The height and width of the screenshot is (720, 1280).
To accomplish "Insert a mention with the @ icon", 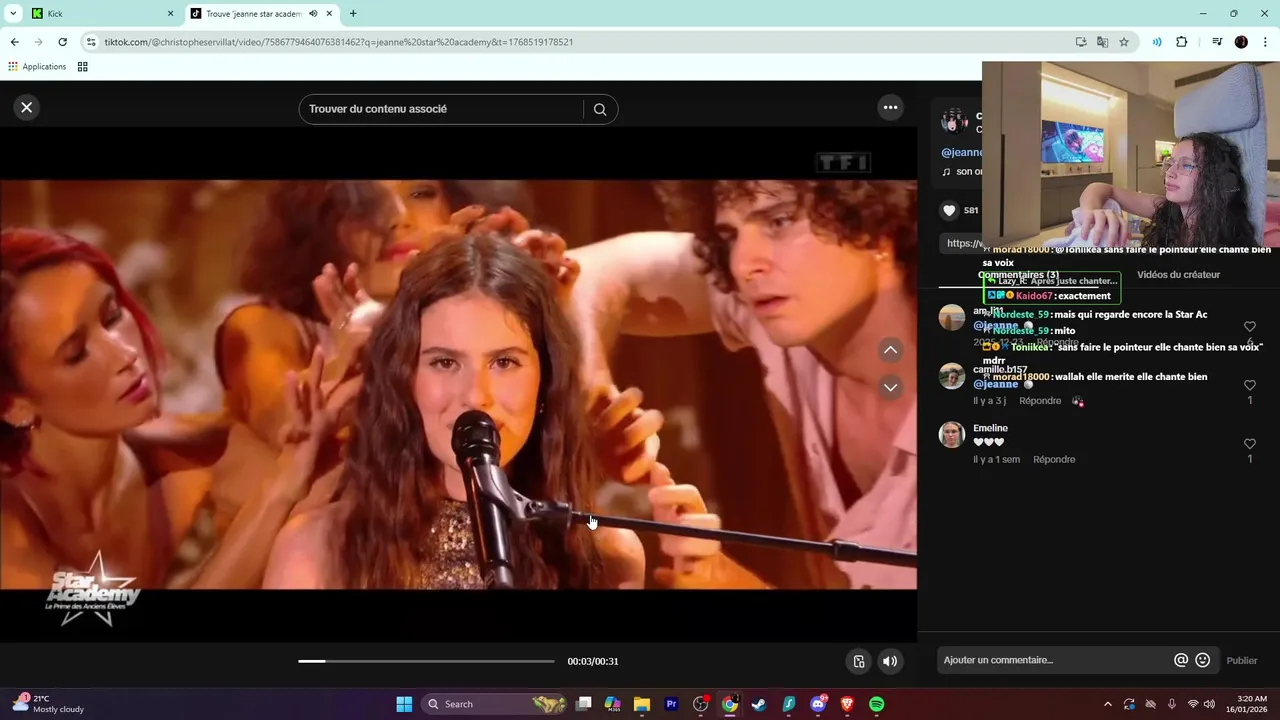I will pyautogui.click(x=1181, y=660).
